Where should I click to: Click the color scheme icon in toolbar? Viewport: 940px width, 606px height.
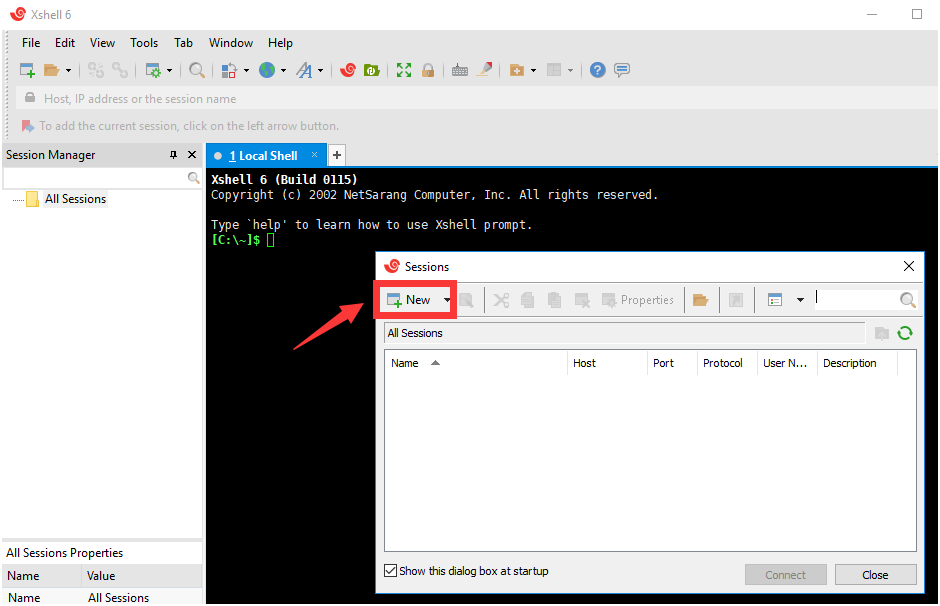(x=229, y=70)
